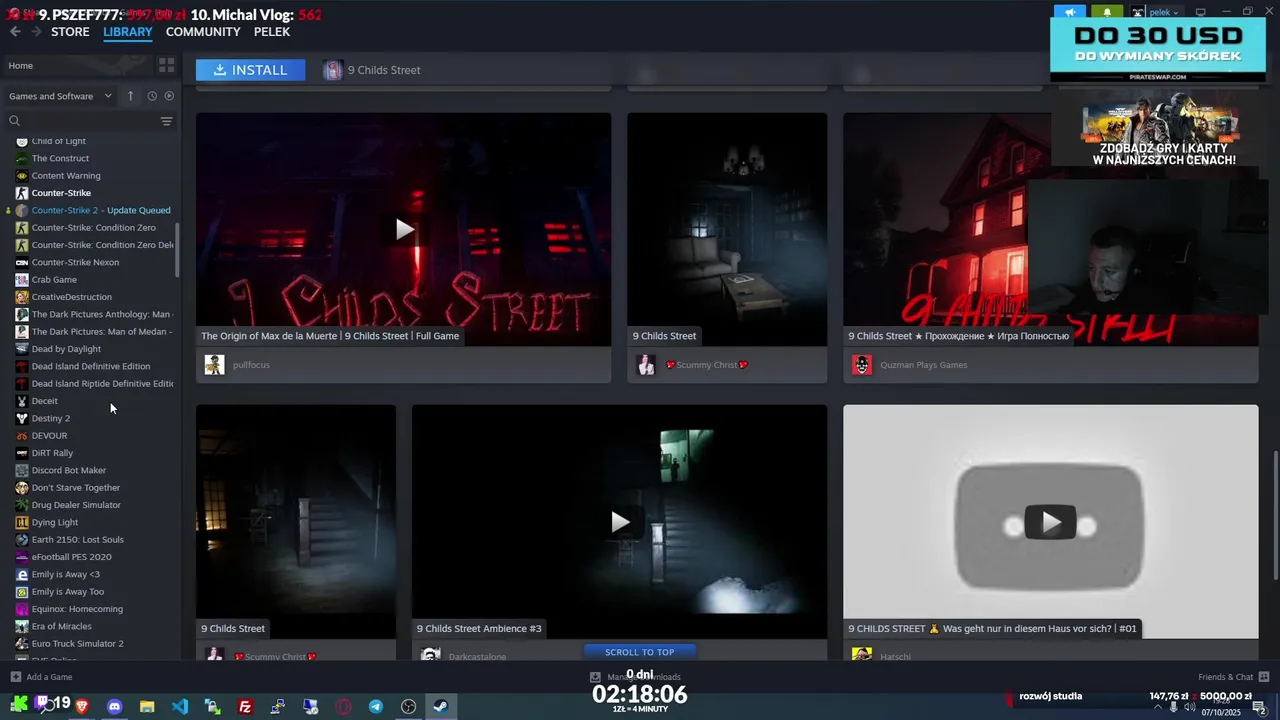Image resolution: width=1280 pixels, height=720 pixels.
Task: Open the COMMUNITY tab
Action: click(203, 32)
